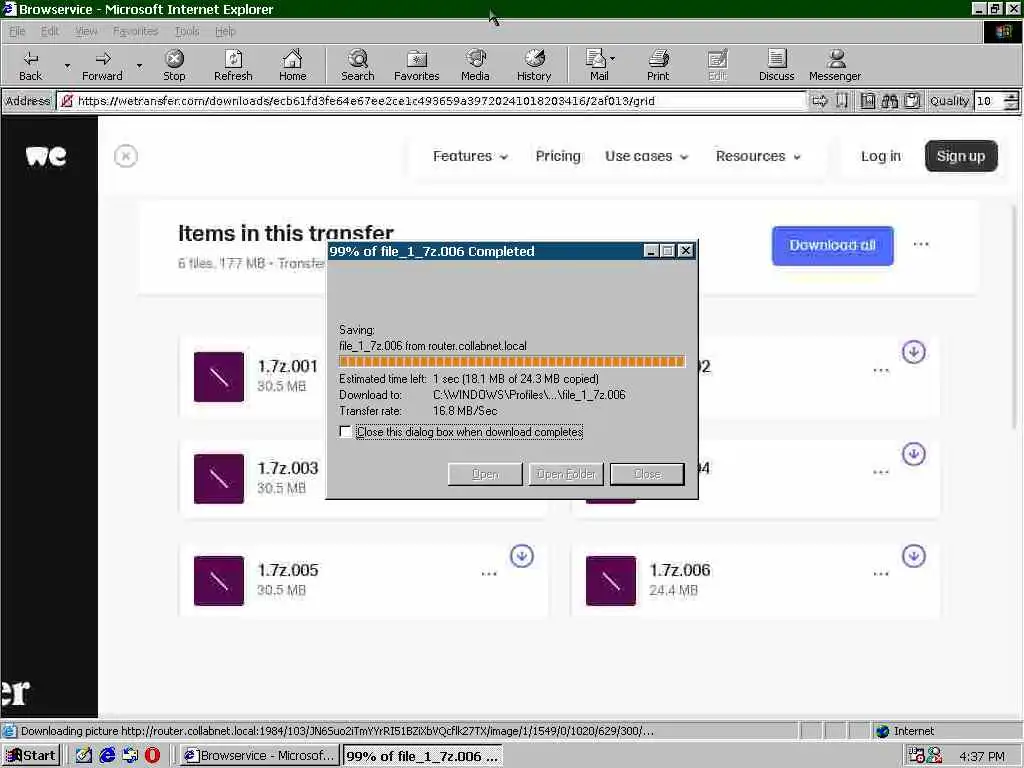
Task: Click the Go arrow beside address bar
Action: [x=820, y=101]
